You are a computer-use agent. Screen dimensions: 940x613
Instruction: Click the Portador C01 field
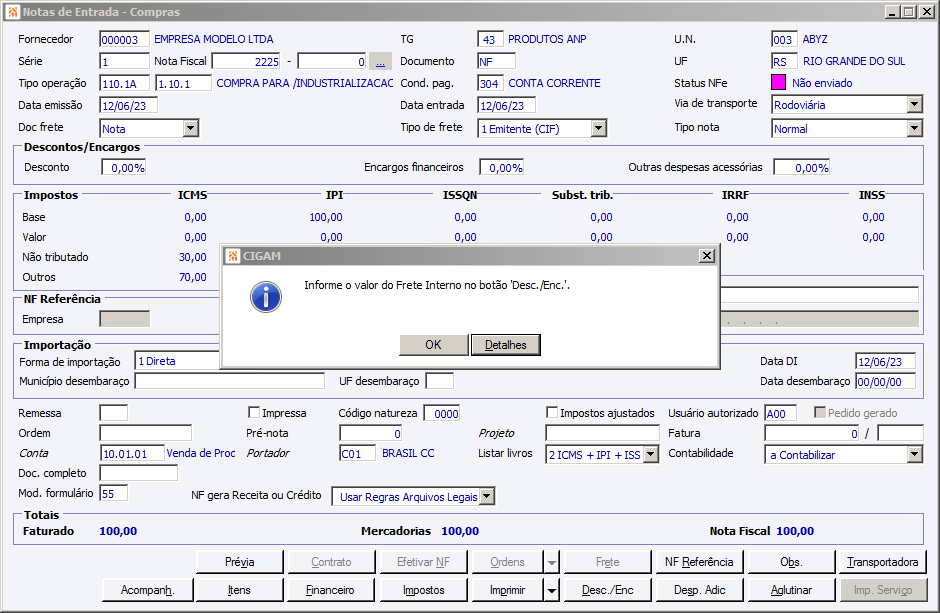coord(357,454)
